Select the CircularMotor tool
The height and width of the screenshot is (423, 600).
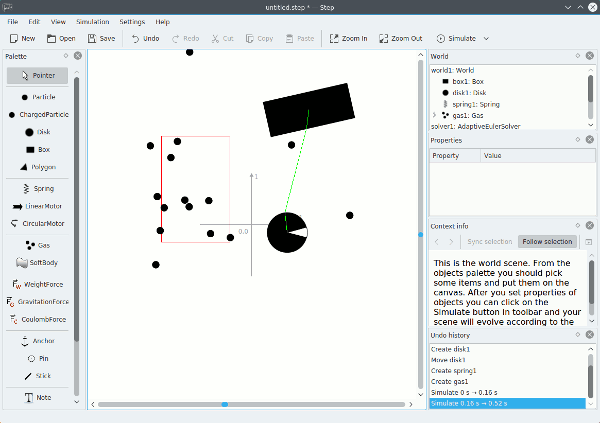[x=37, y=224]
